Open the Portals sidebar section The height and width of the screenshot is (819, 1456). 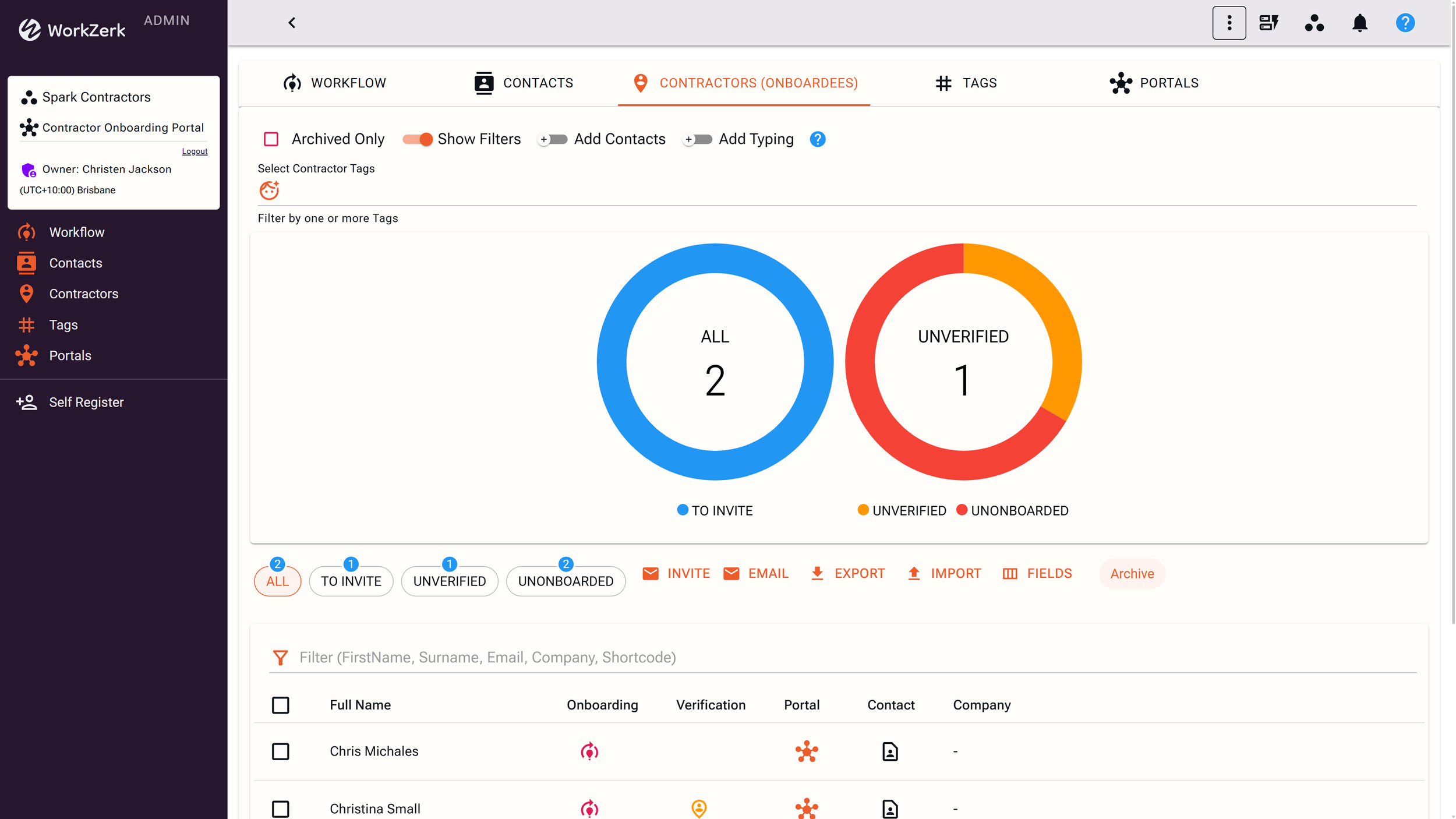[70, 355]
